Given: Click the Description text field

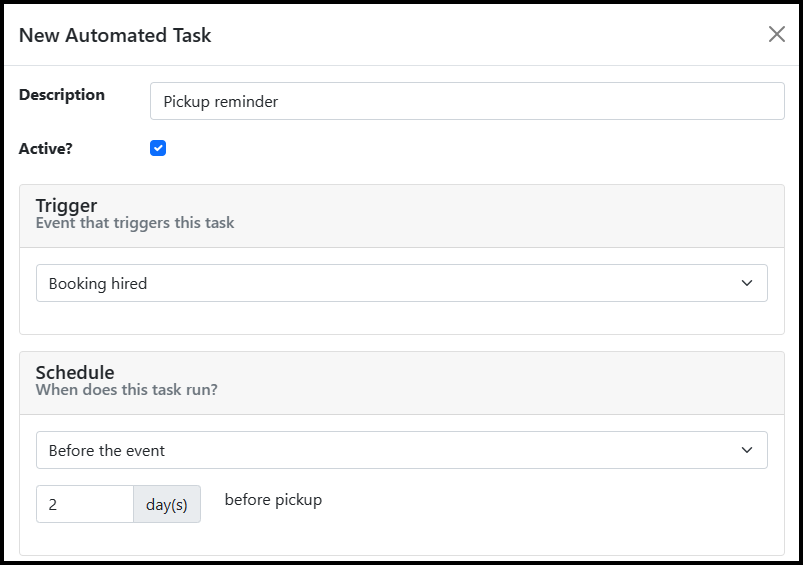Looking at the screenshot, I should pos(467,101).
